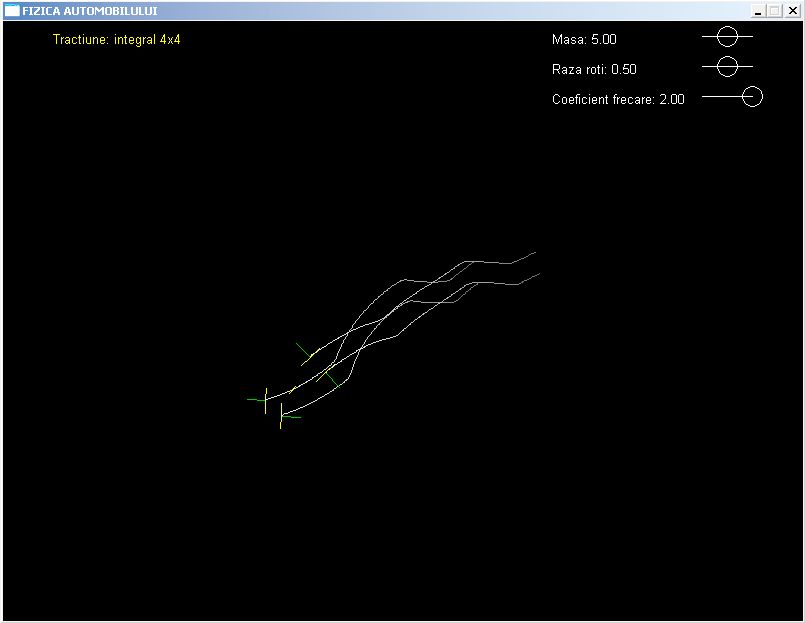805x623 pixels.
Task: Click the window icon beside FIZICA AUTOMOBILULUI
Action: click(11, 10)
